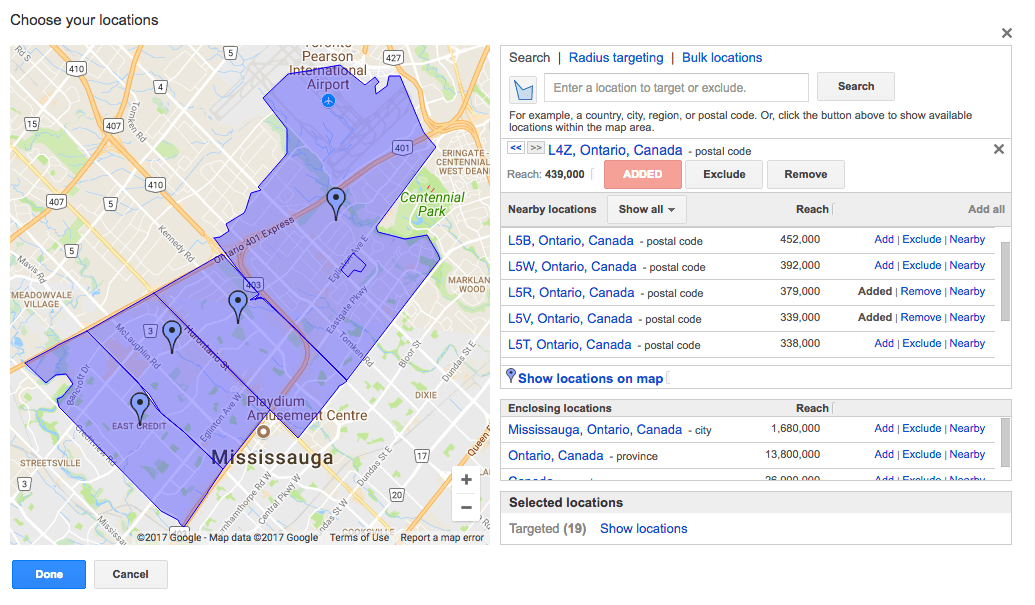Select the Search tab
This screenshot has height=605, width=1035.
coord(529,57)
